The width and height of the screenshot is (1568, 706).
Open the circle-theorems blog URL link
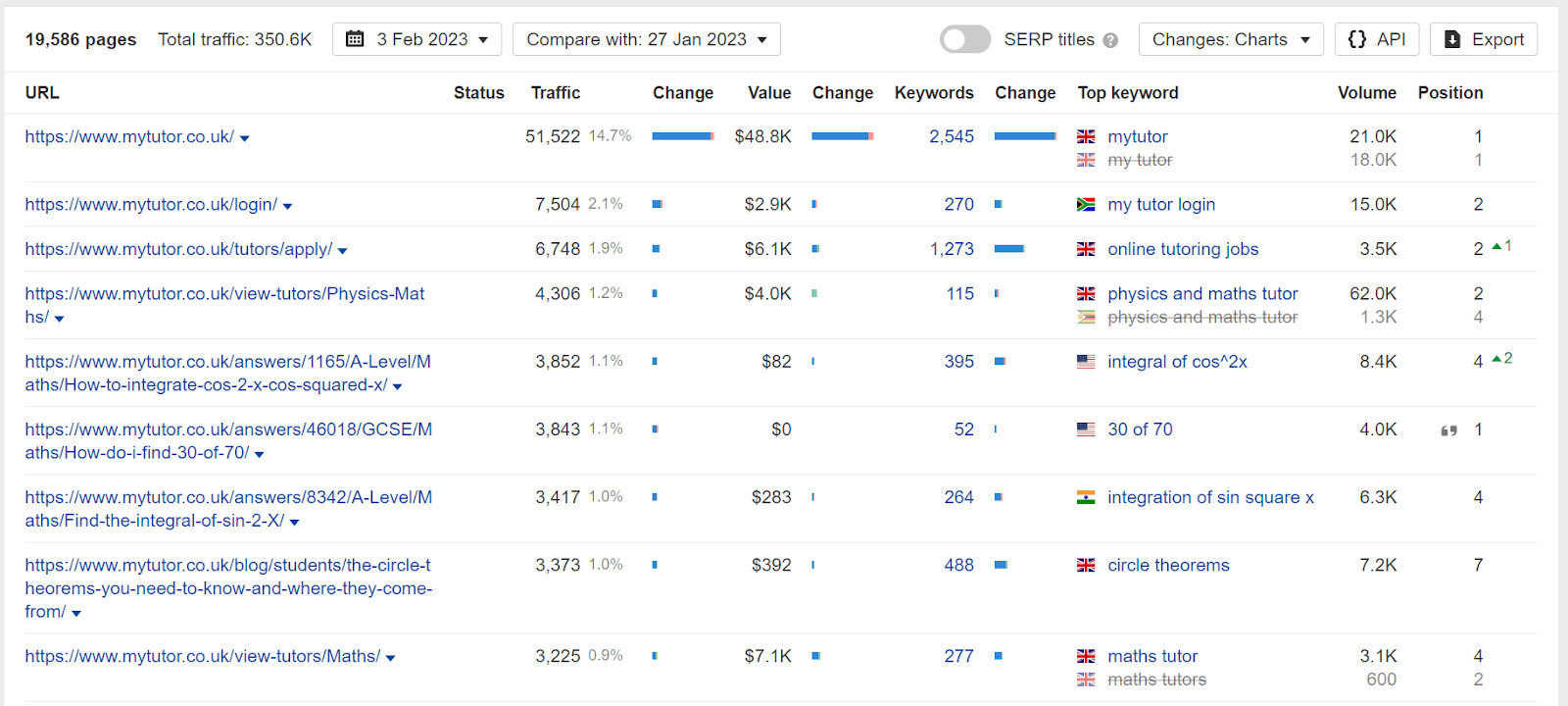tap(228, 588)
